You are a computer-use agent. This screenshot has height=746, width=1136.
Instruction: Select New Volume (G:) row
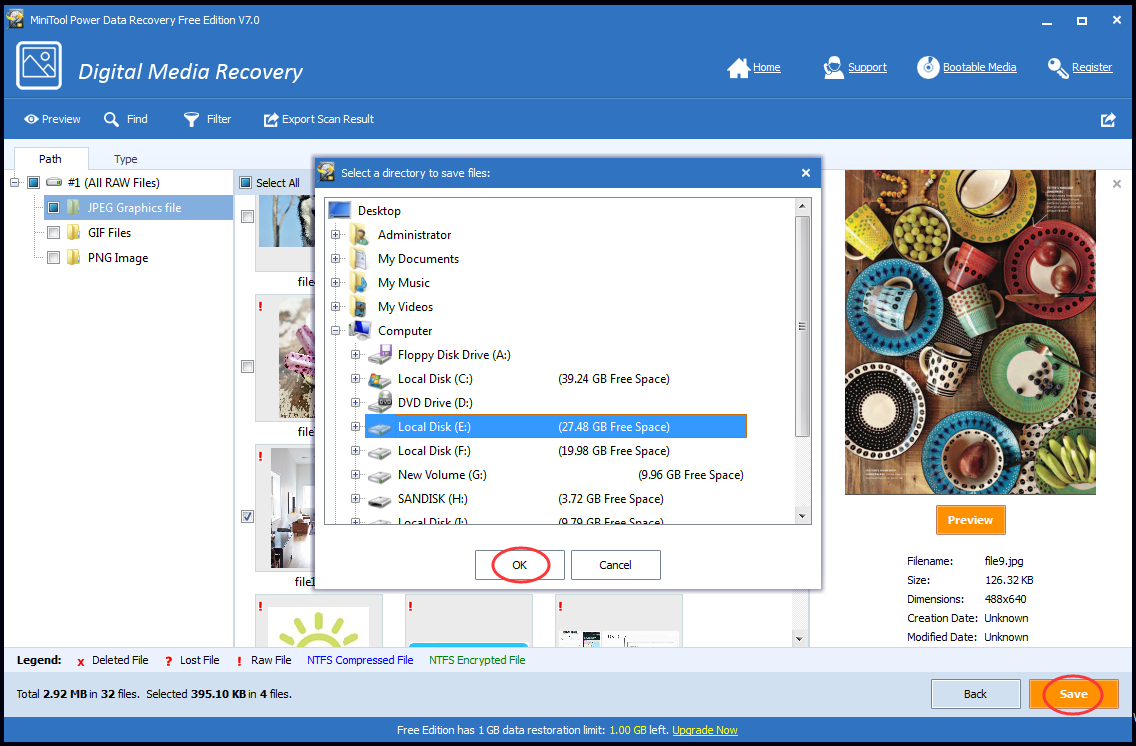click(x=556, y=475)
